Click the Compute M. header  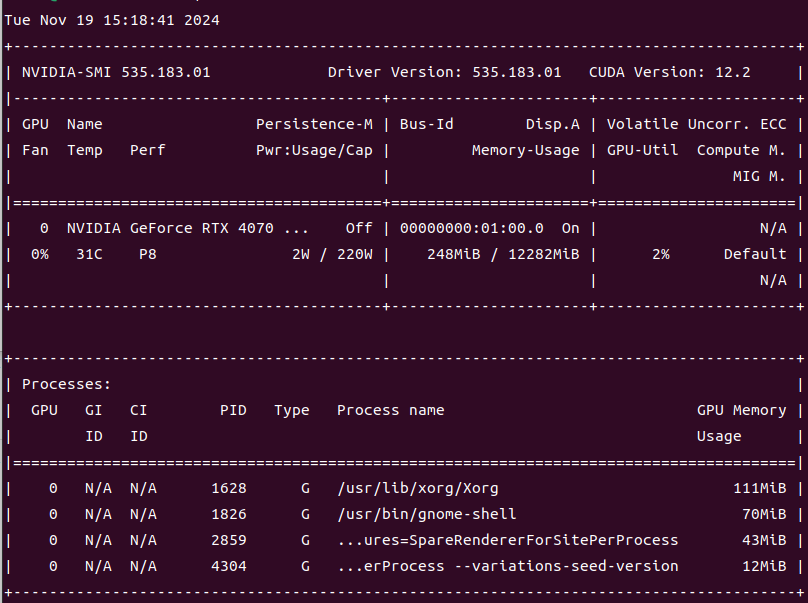click(x=742, y=150)
